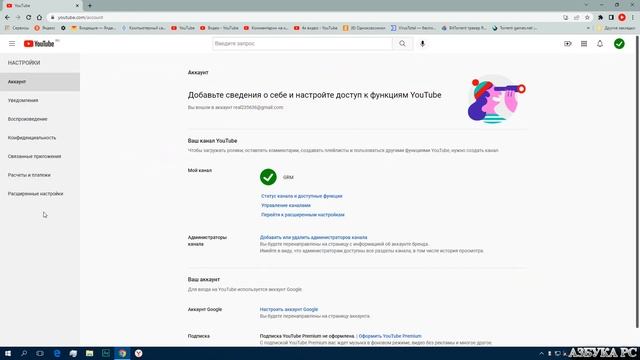The height and width of the screenshot is (360, 640).
Task: Open the first YouTube bookmark in bookmarks bar
Action: [183, 28]
